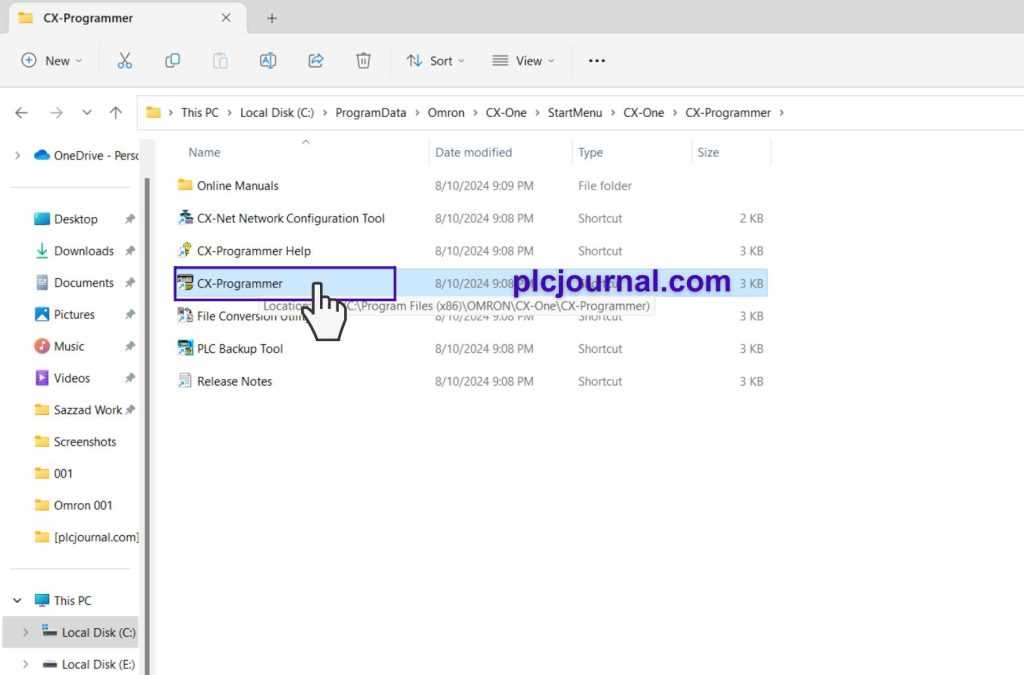Expand the OneDrive tree node
1024x675 pixels.
pyautogui.click(x=18, y=155)
